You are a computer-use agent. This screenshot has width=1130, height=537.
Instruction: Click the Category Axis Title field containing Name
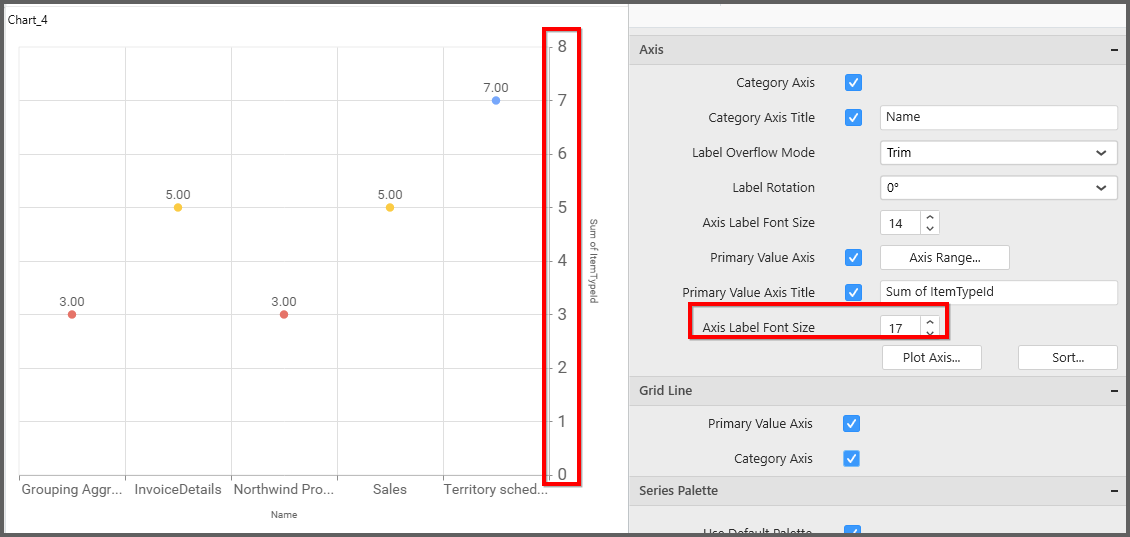click(x=997, y=118)
